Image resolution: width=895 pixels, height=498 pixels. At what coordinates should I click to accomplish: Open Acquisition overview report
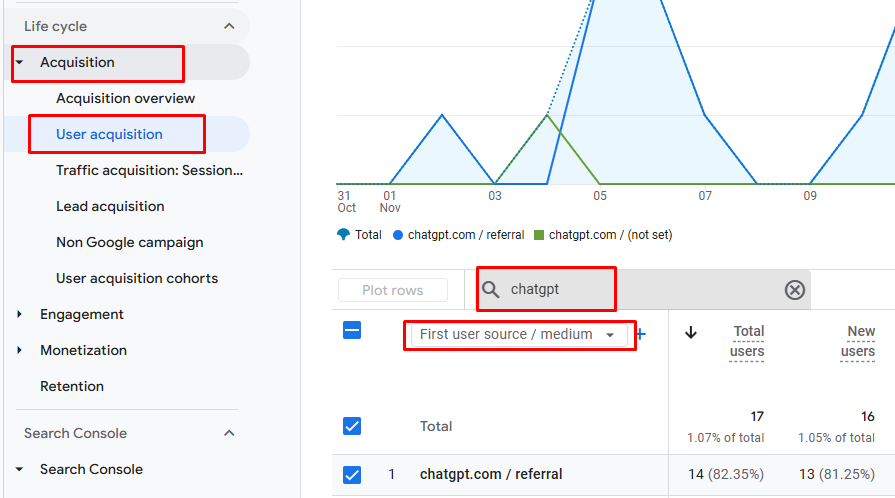click(126, 98)
